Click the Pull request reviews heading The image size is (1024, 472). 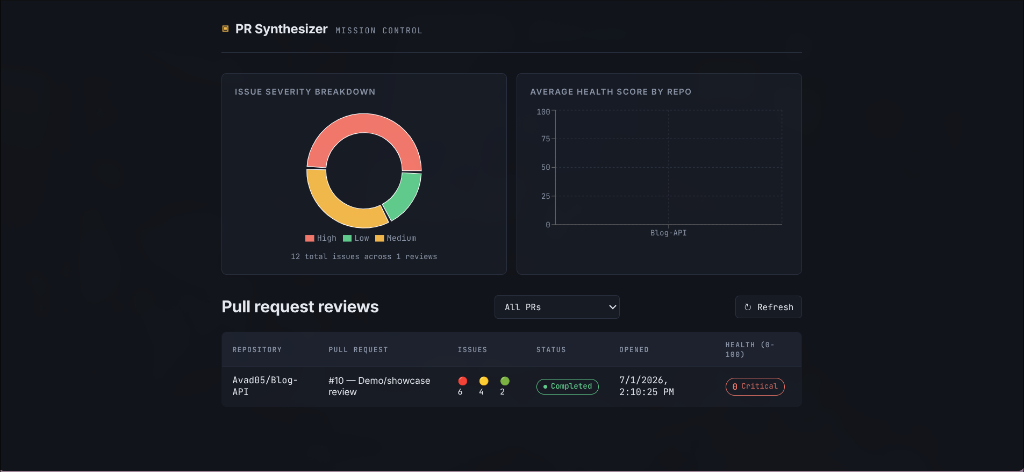click(300, 307)
